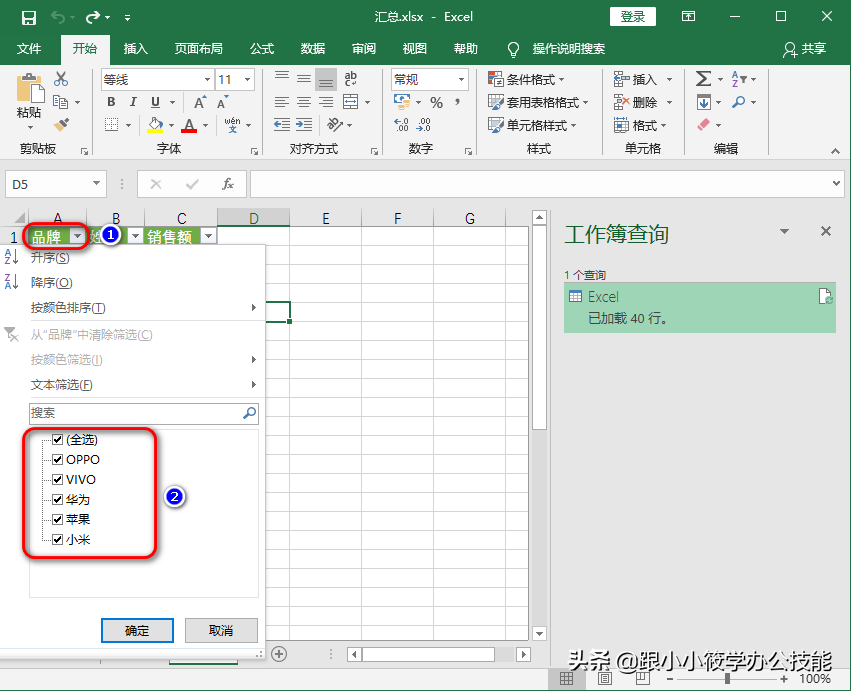Click the font color red A swatch
851x691 pixels.
(188, 126)
